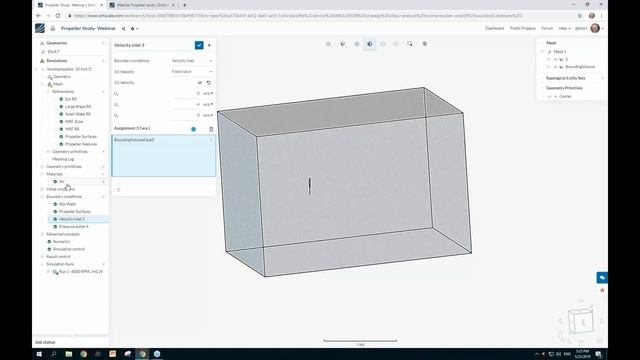The width and height of the screenshot is (640, 360).
Task: Select the Propeller Features refinement
Action: tap(81, 144)
